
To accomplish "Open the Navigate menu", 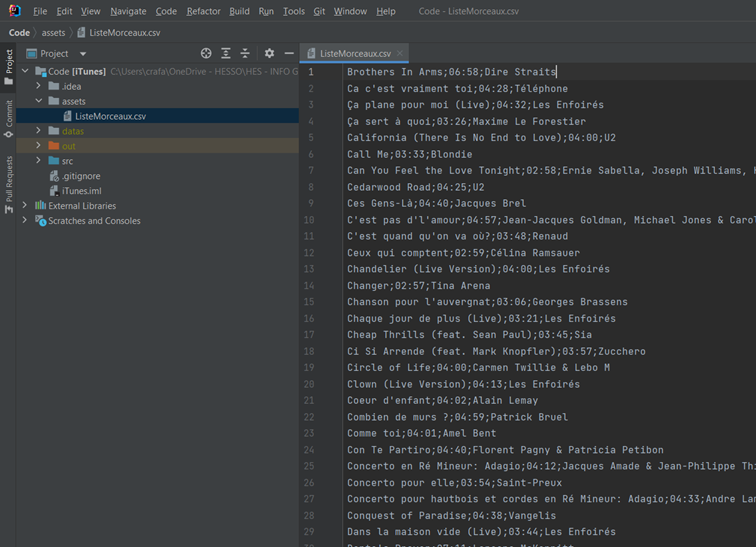I will (128, 11).
